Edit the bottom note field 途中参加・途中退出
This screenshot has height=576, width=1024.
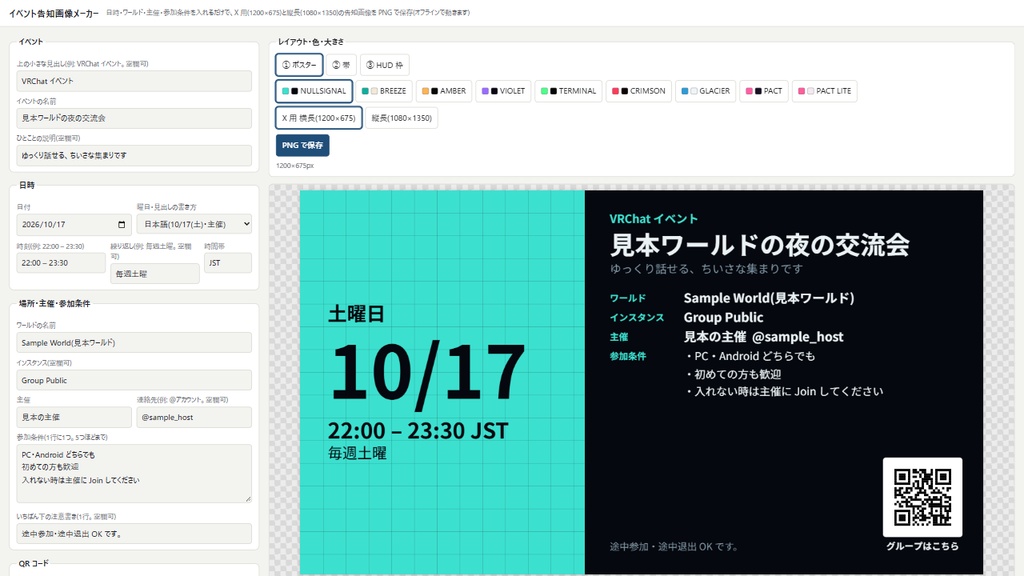134,534
